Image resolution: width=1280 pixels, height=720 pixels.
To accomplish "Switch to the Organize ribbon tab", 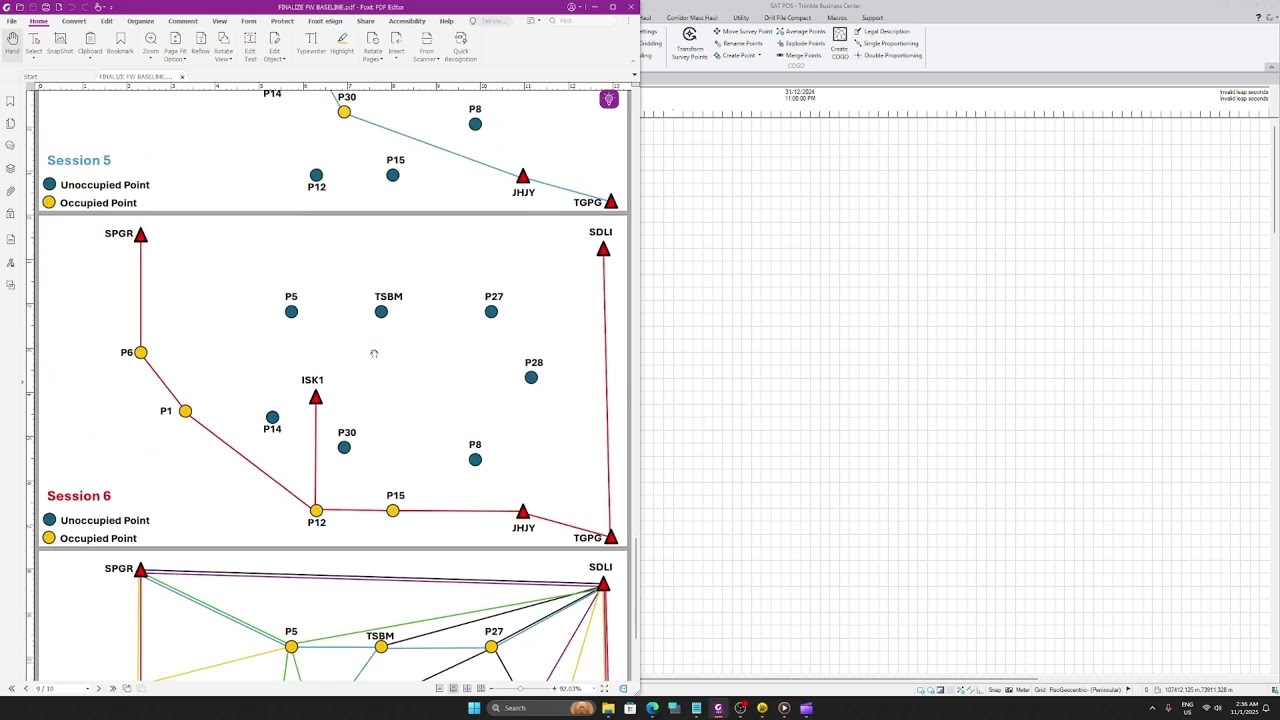I will point(140,21).
